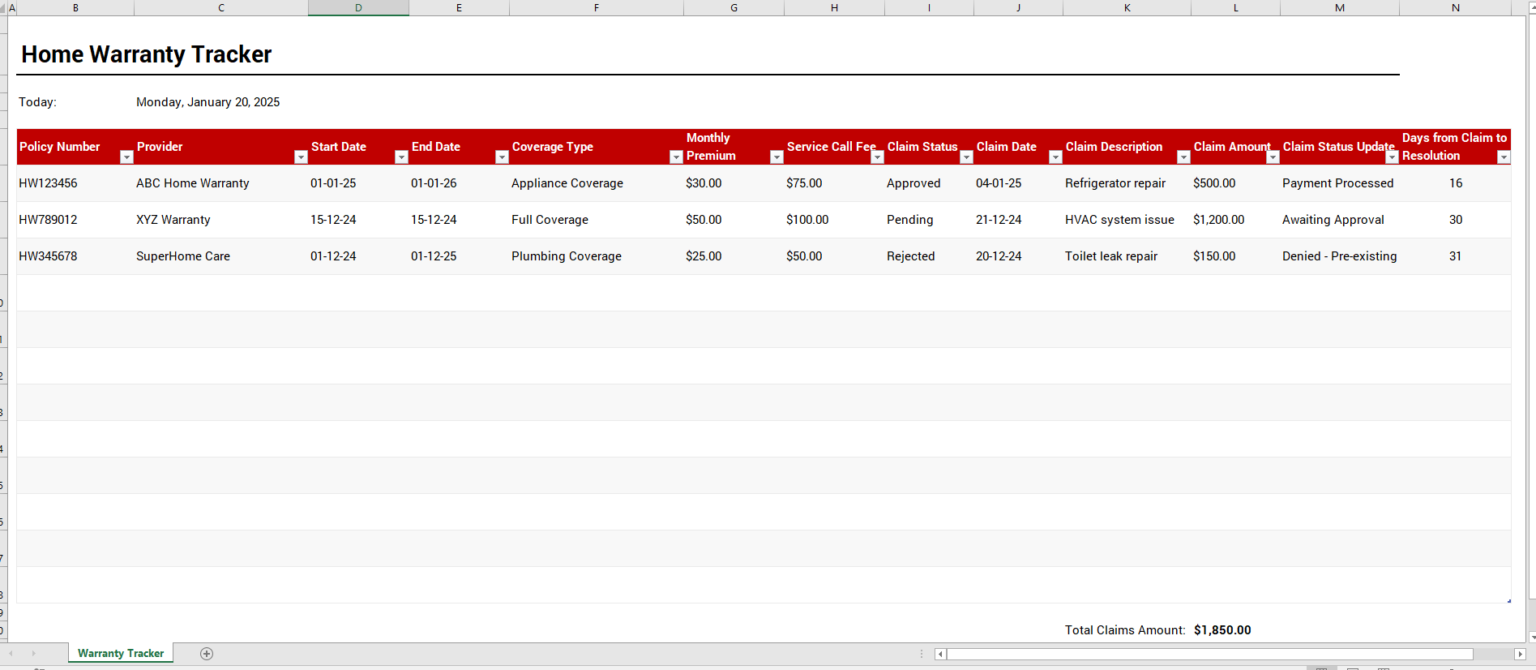1536x670 pixels.
Task: Open the Claim Status filter dropdown
Action: tap(966, 157)
